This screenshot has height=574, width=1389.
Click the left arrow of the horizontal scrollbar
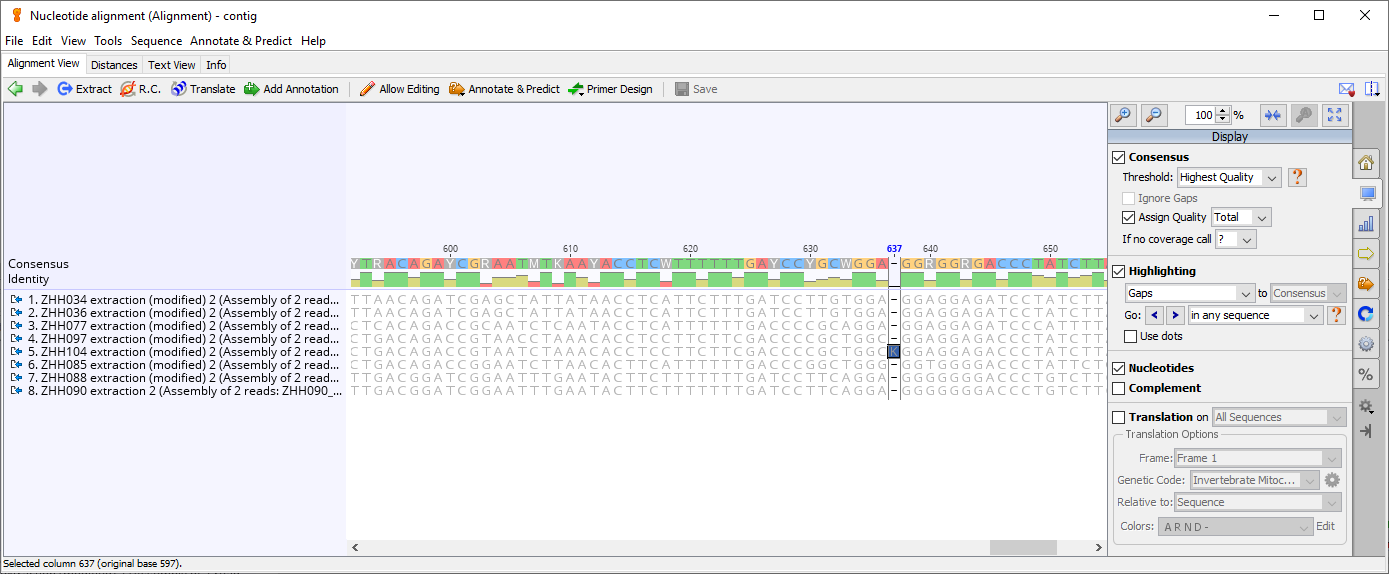[354, 548]
